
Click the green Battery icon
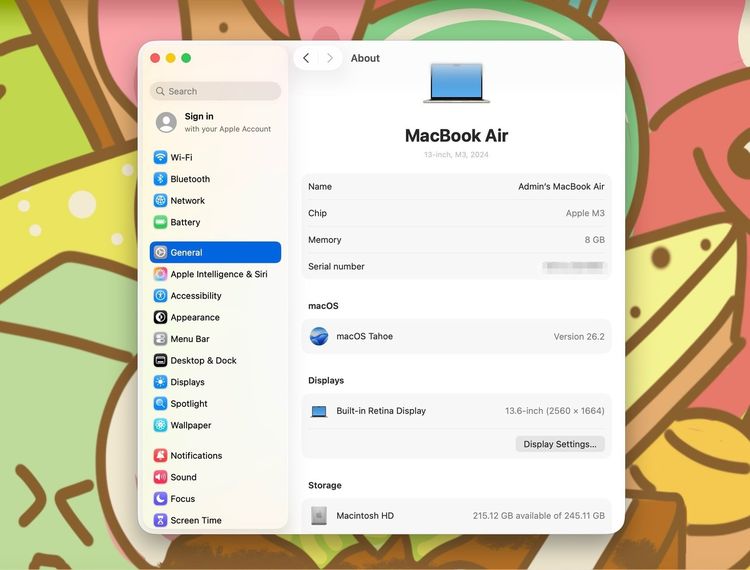[160, 222]
